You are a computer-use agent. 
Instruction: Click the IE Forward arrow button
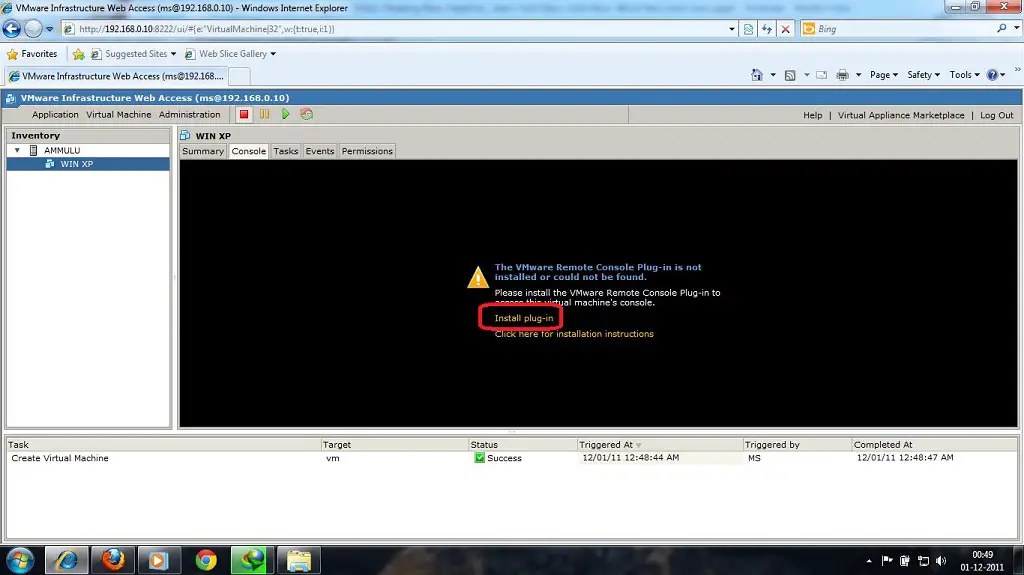tap(33, 29)
